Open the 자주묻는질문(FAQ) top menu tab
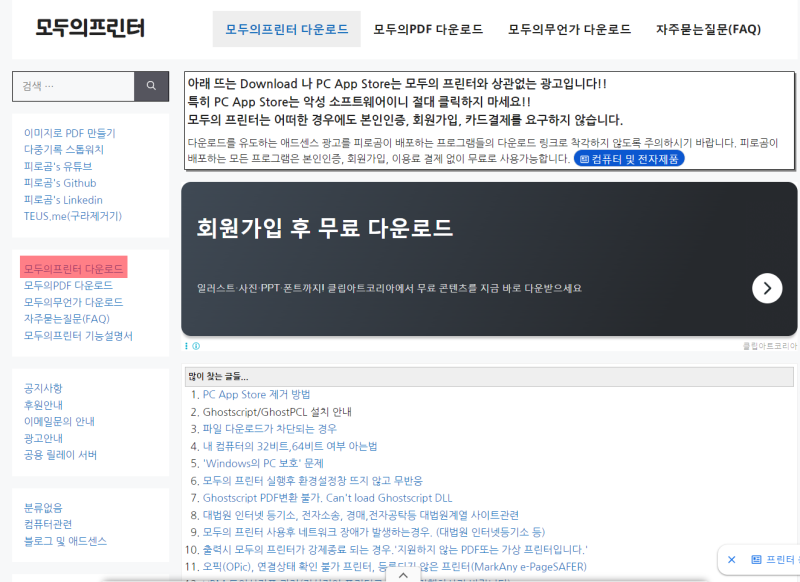 coord(708,29)
